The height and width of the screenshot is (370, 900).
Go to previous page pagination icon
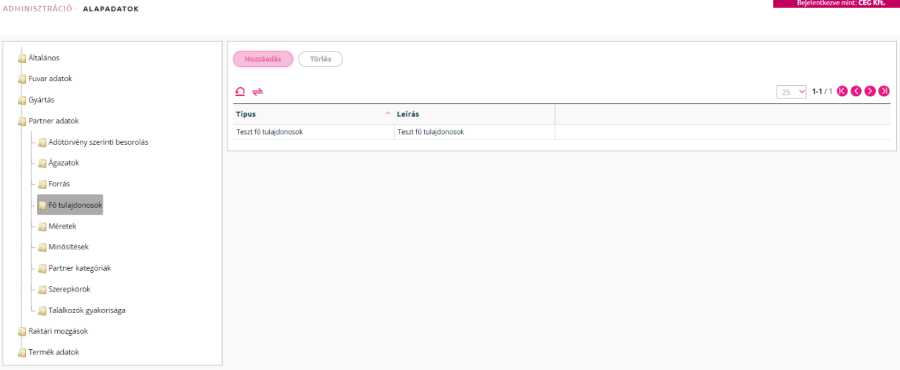pos(856,91)
